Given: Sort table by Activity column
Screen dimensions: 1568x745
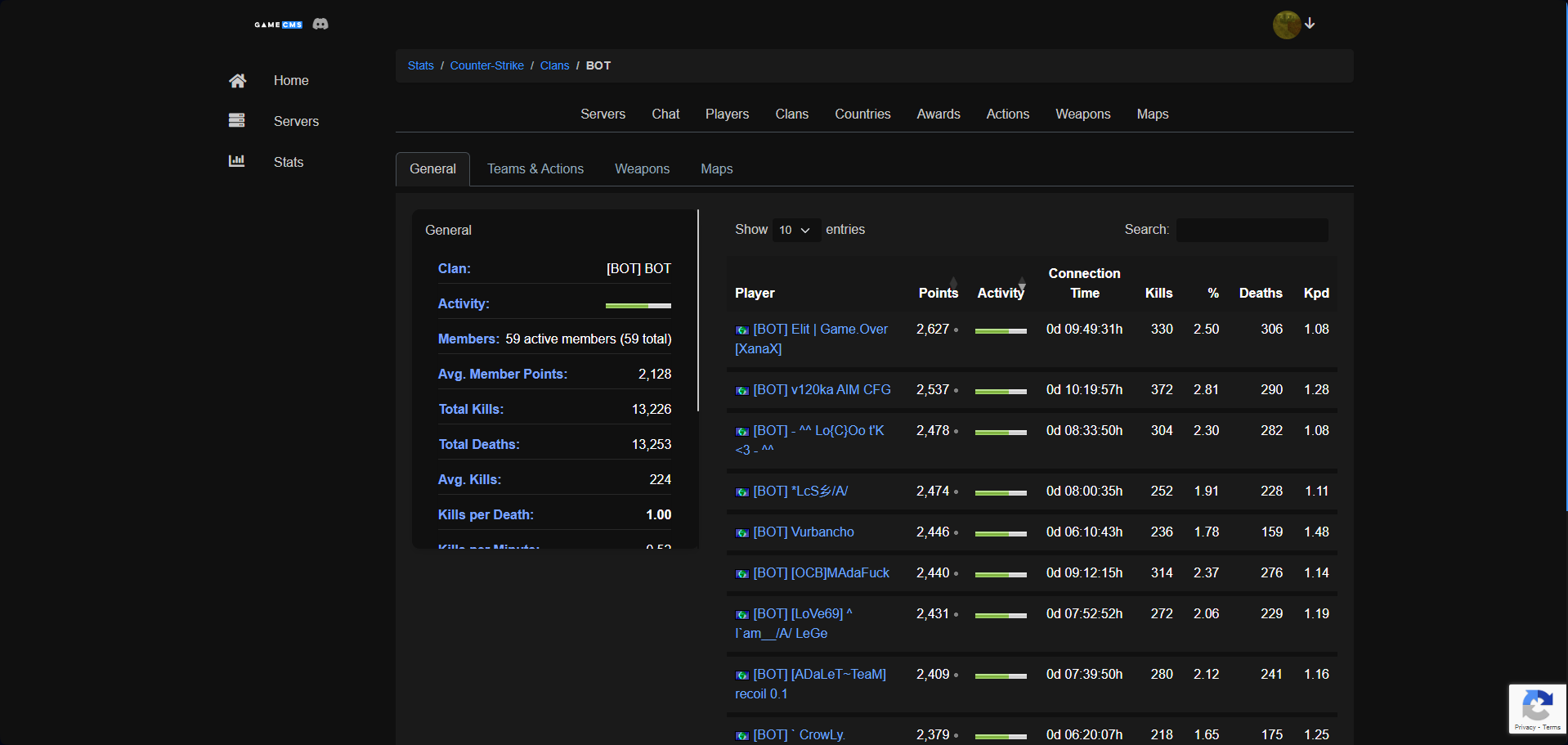Looking at the screenshot, I should (x=1001, y=293).
